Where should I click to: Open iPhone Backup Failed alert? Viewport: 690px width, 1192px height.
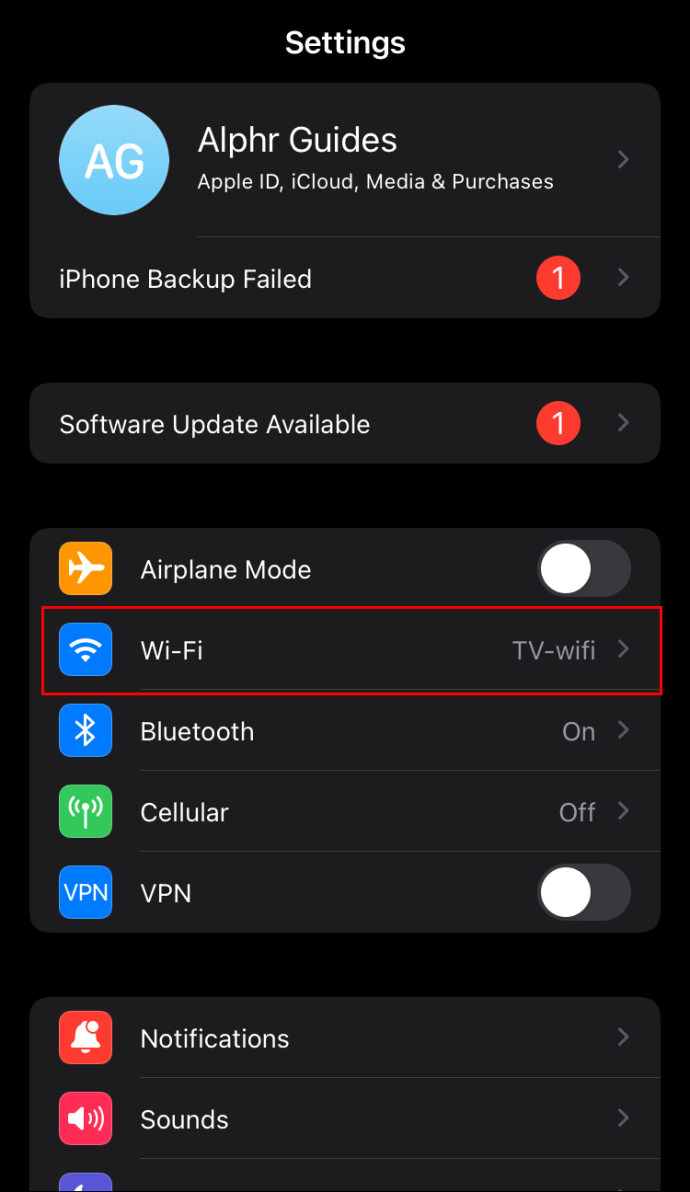point(345,277)
